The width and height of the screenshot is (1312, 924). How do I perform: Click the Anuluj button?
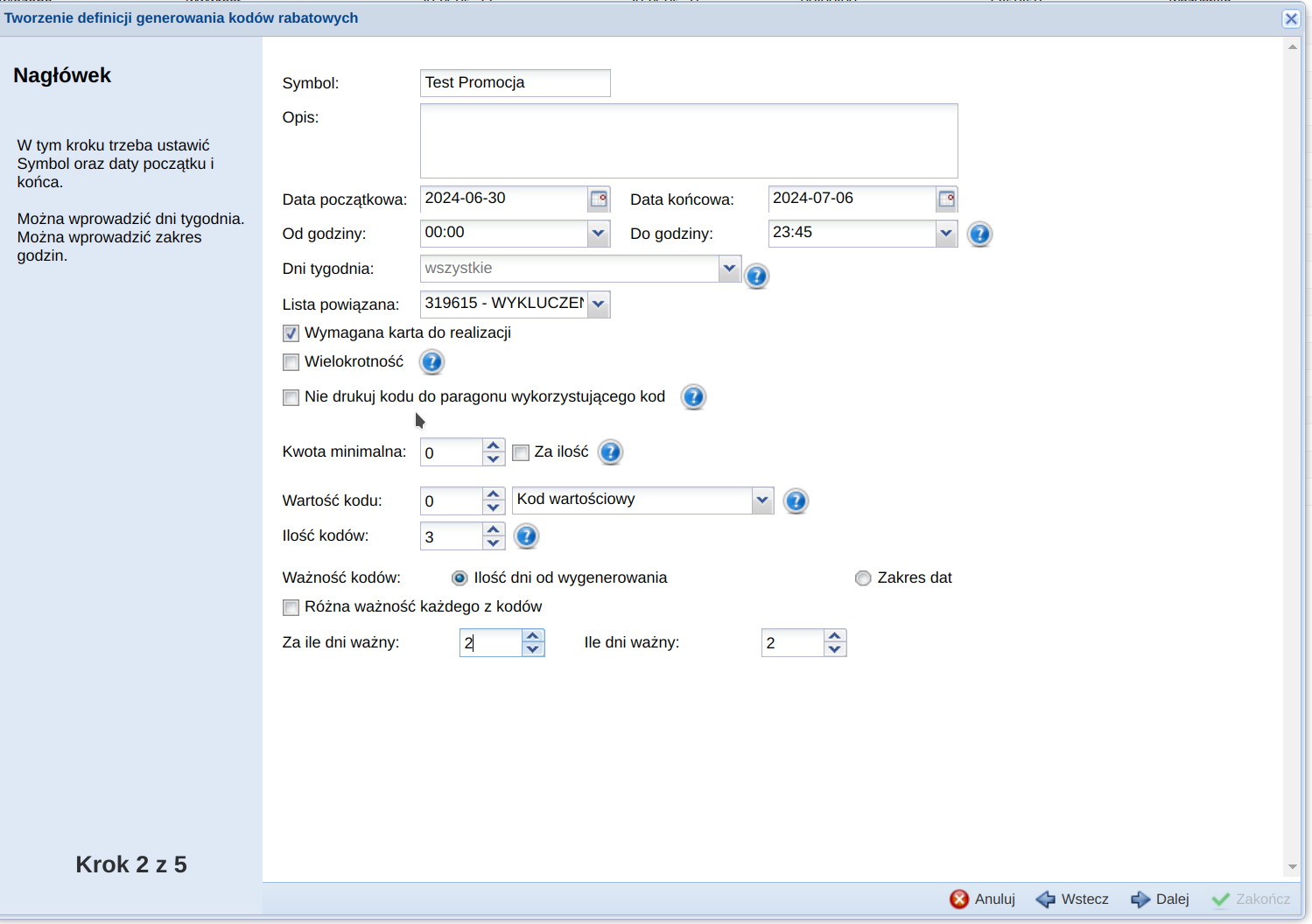click(982, 899)
